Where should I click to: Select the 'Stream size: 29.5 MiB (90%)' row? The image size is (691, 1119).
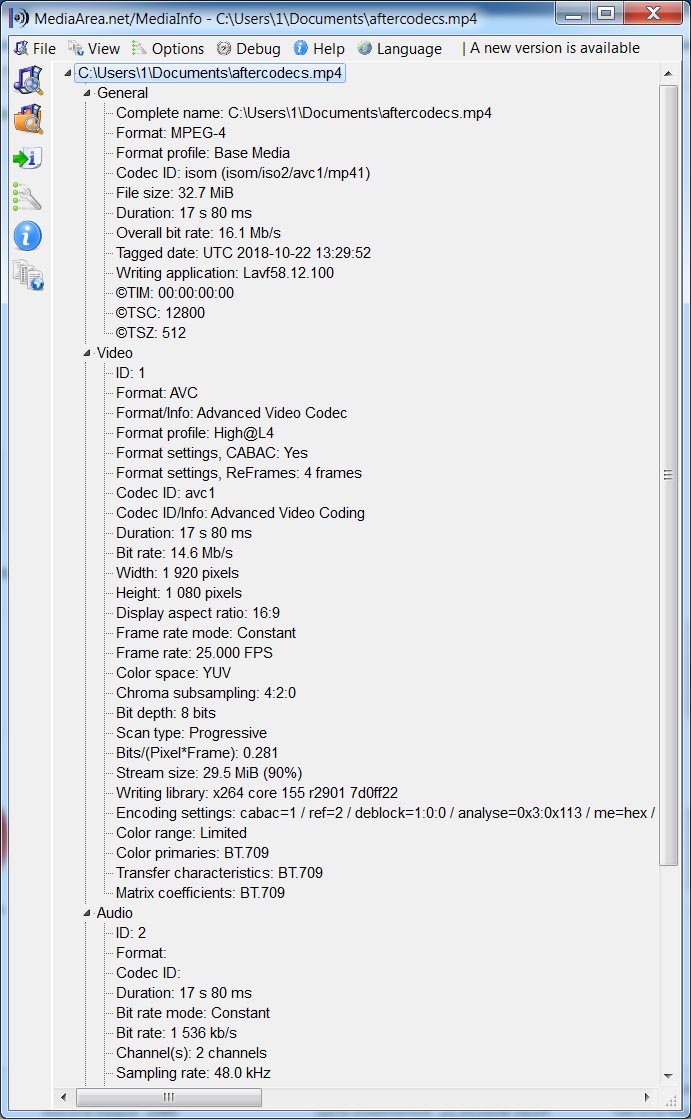coord(208,772)
